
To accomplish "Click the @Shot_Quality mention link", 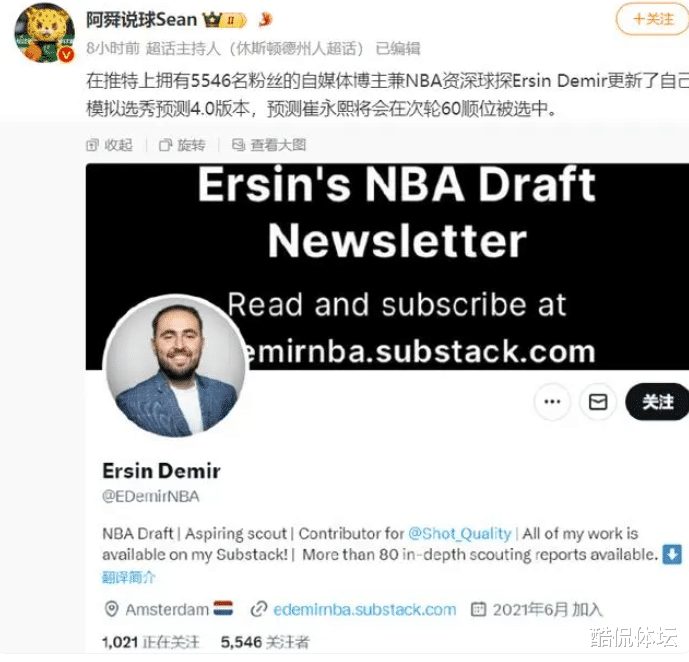I will (460, 533).
